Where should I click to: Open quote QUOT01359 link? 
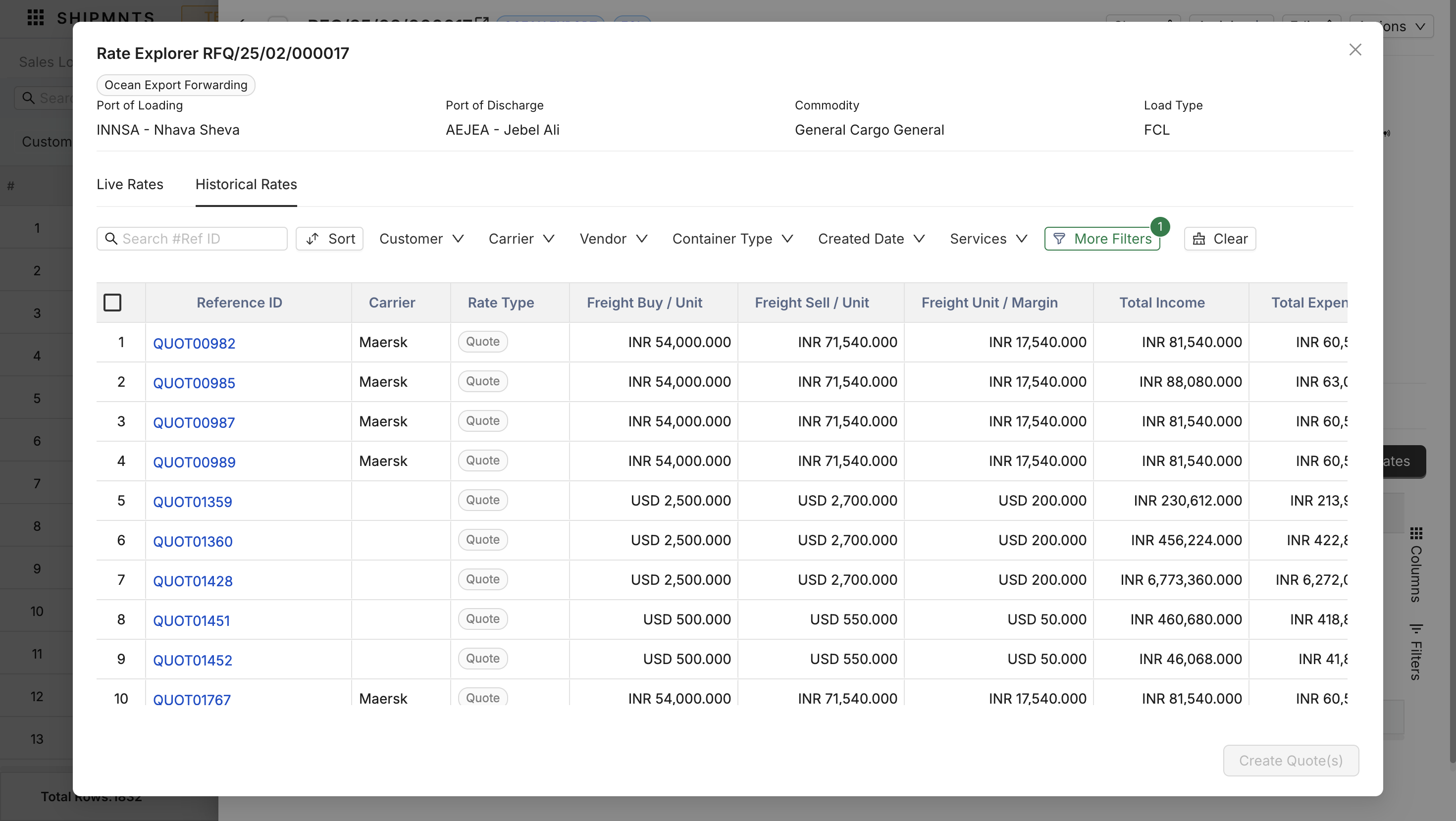[192, 501]
